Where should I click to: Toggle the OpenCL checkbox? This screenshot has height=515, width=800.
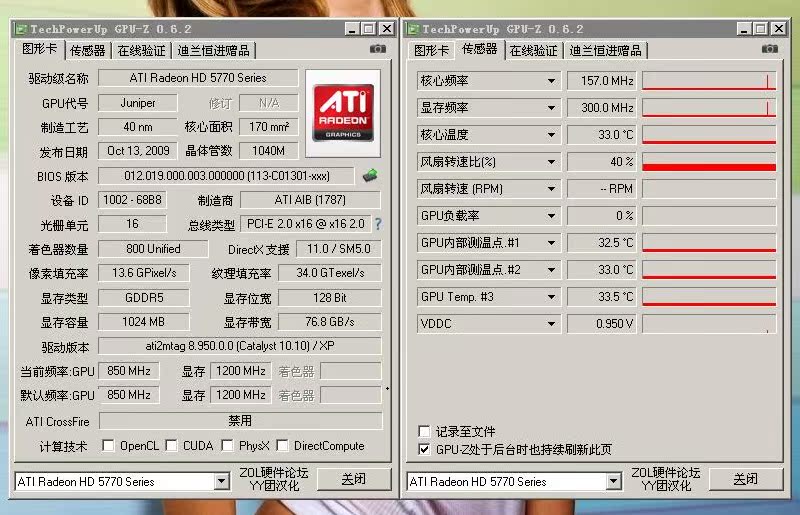point(109,446)
